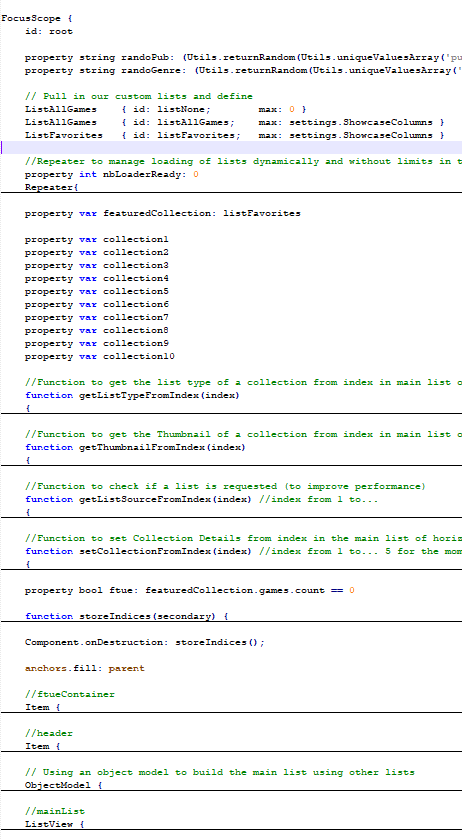
Task: Click the line with 'id: listFavorites;'
Action: pyautogui.click(x=234, y=135)
